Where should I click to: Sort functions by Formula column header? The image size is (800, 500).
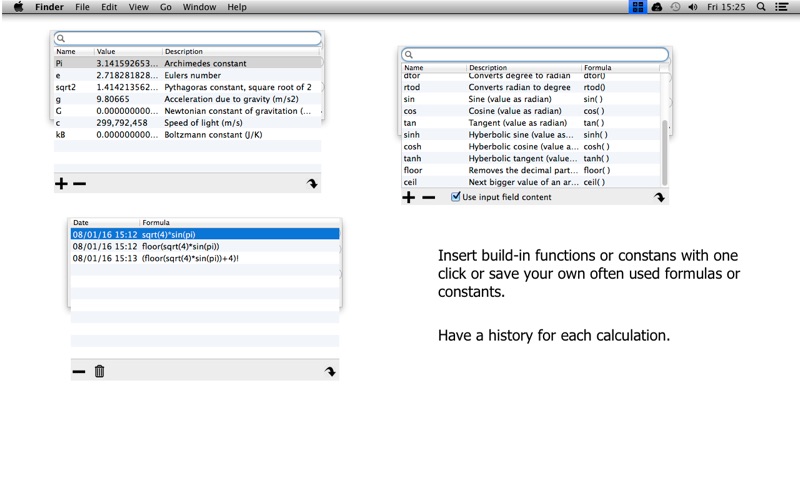[620, 67]
